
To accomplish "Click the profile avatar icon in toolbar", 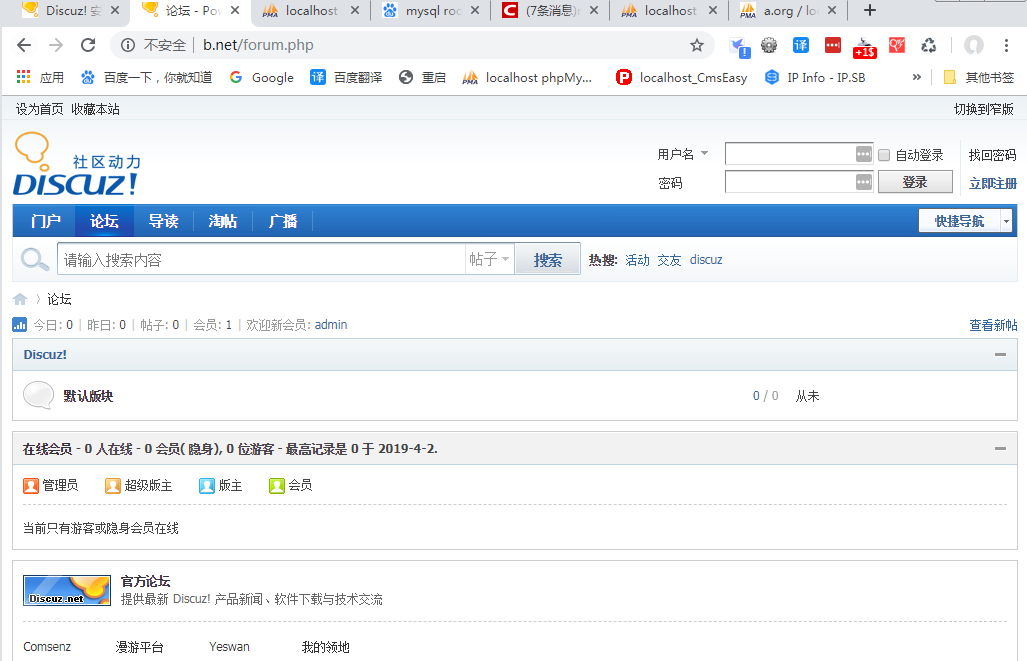I will (974, 45).
